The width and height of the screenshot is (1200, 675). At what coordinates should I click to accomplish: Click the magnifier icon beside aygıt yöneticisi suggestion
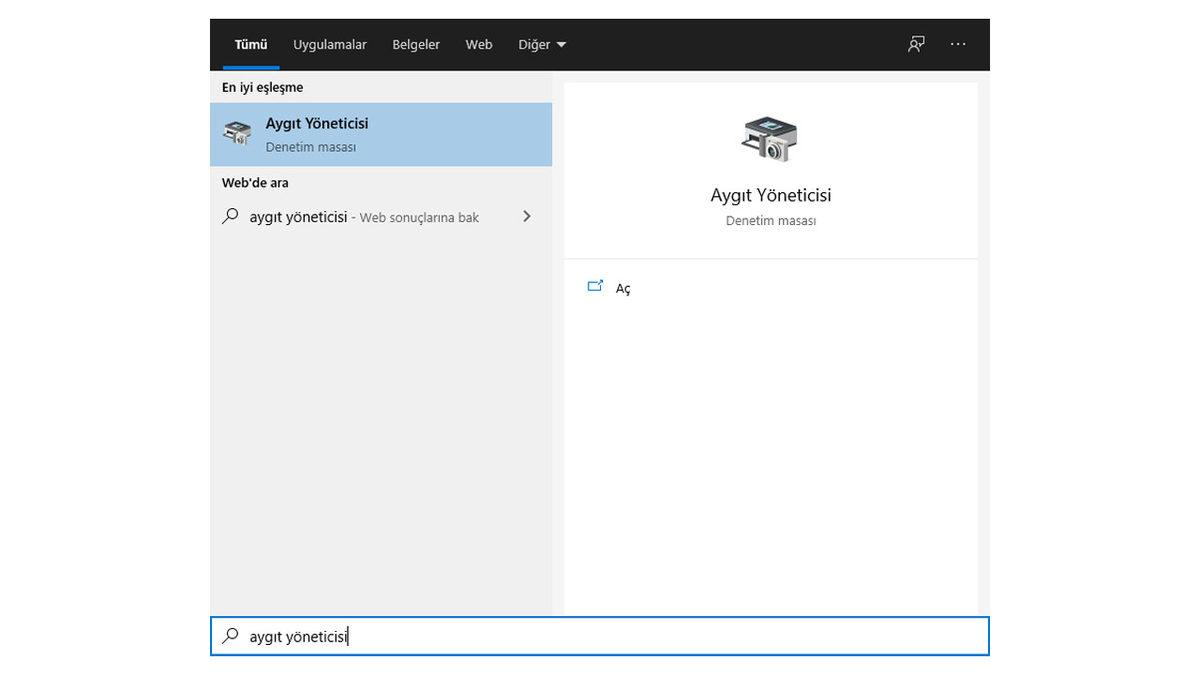230,216
